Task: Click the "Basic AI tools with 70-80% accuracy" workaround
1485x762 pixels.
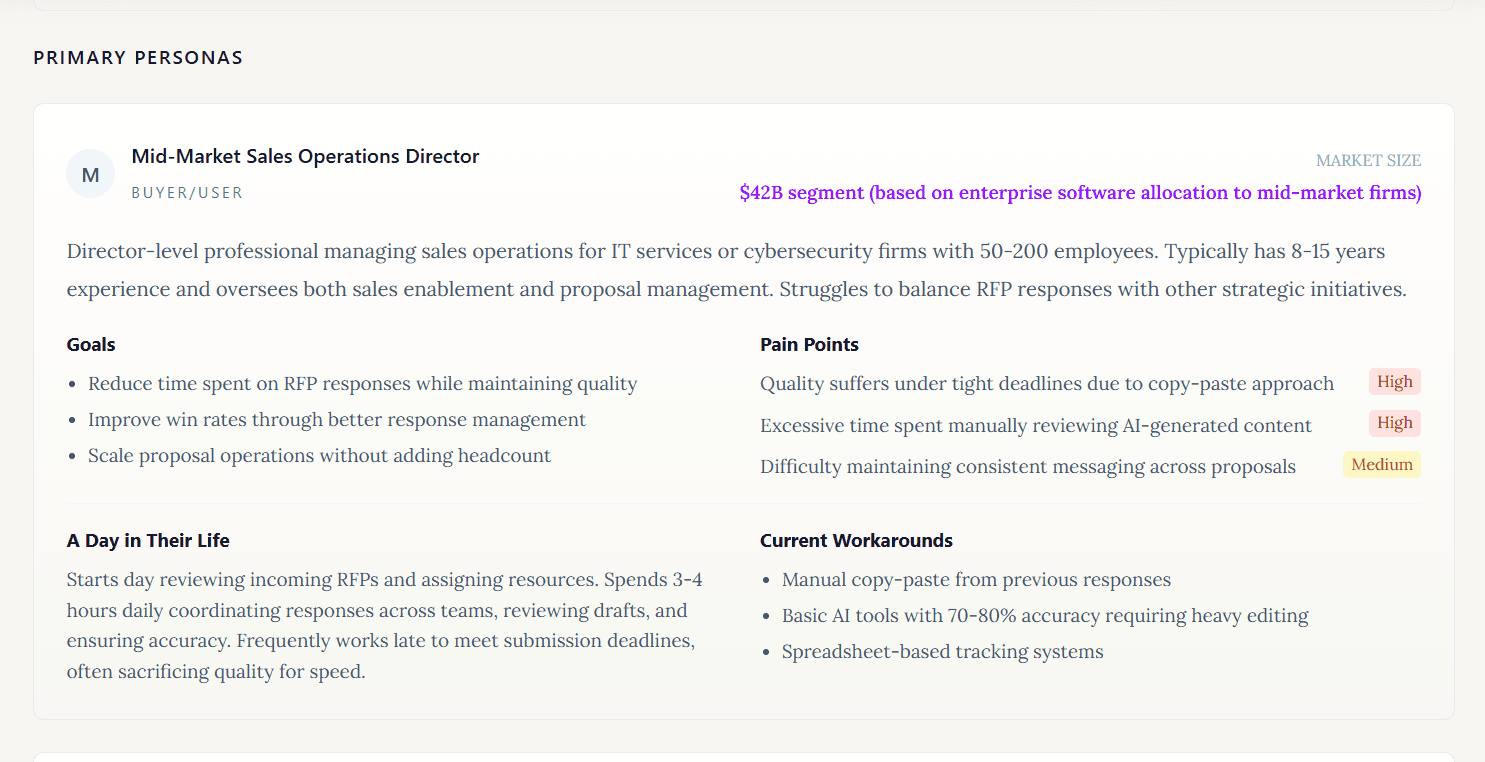Action: pyautogui.click(x=1045, y=616)
